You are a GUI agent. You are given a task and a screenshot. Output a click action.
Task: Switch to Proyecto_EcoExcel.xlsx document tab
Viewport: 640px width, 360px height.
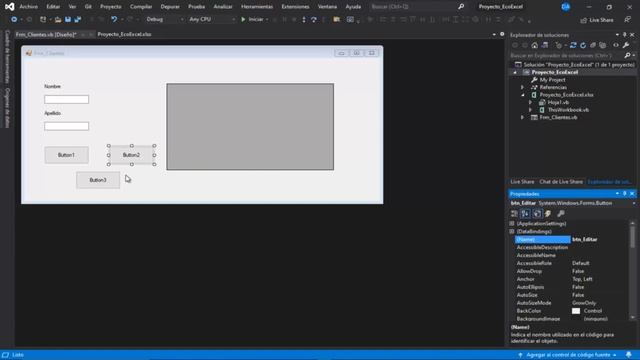[124, 34]
